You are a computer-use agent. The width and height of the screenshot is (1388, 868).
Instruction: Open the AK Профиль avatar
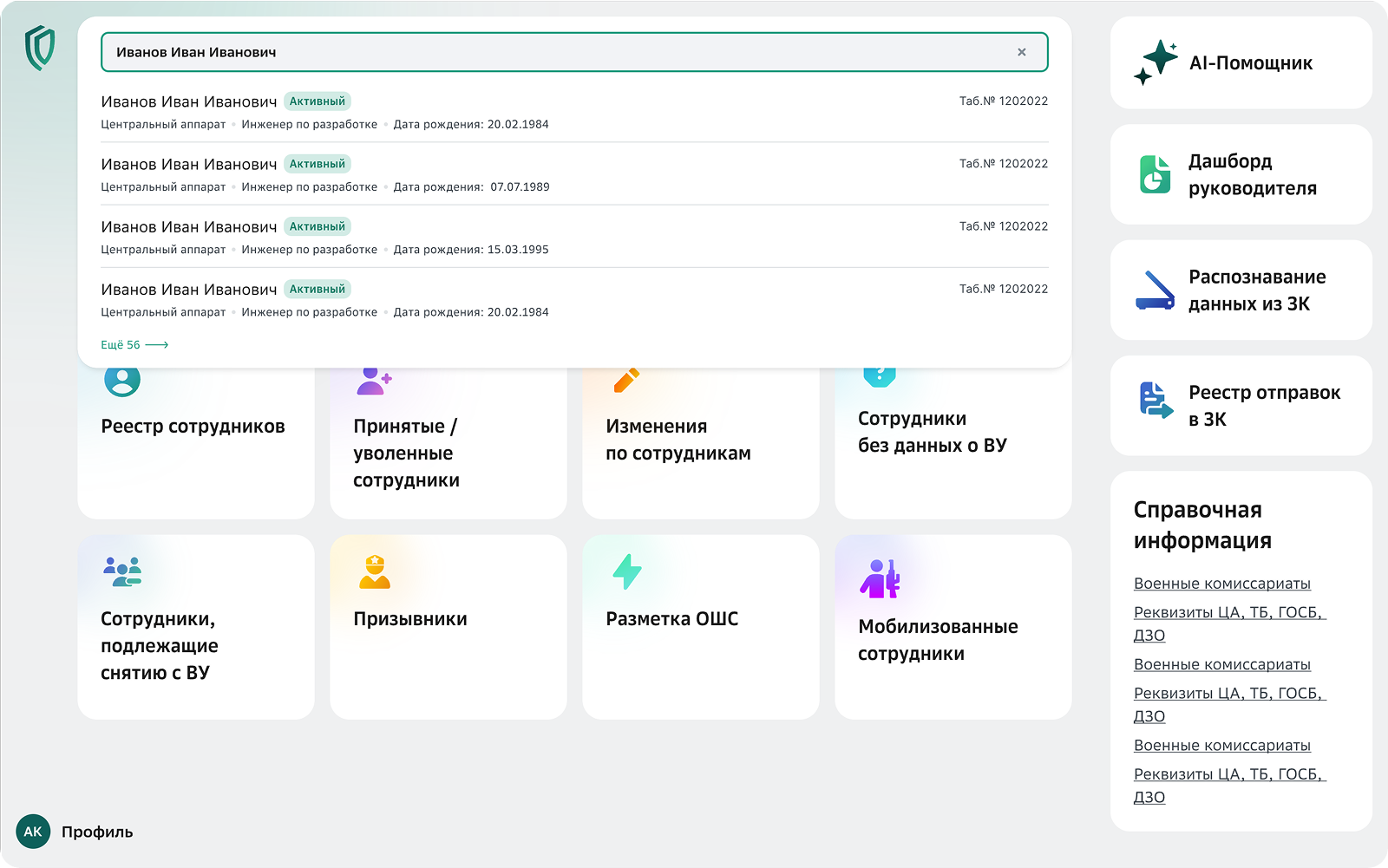(33, 832)
